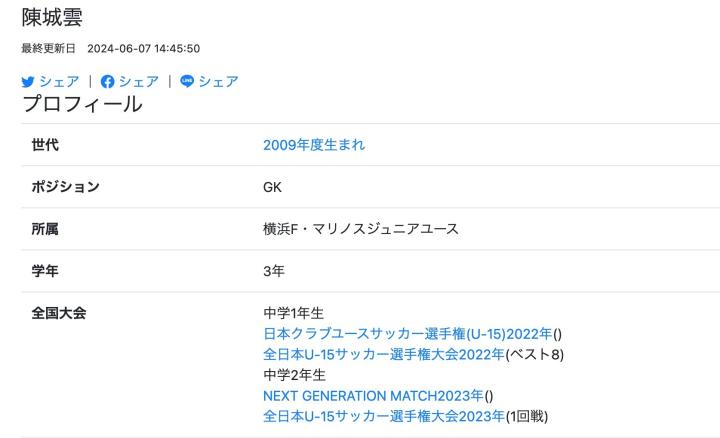Click the 学年 row label
Viewport: 720px width, 438px height.
[x=45, y=271]
